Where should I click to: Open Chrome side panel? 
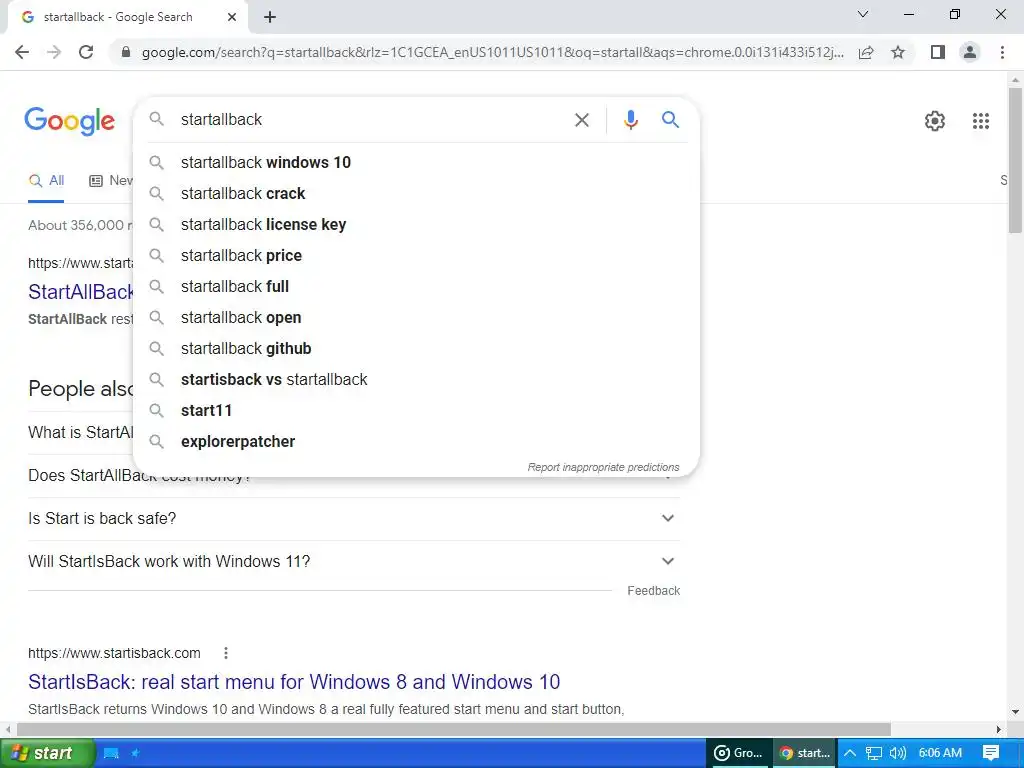coord(938,52)
